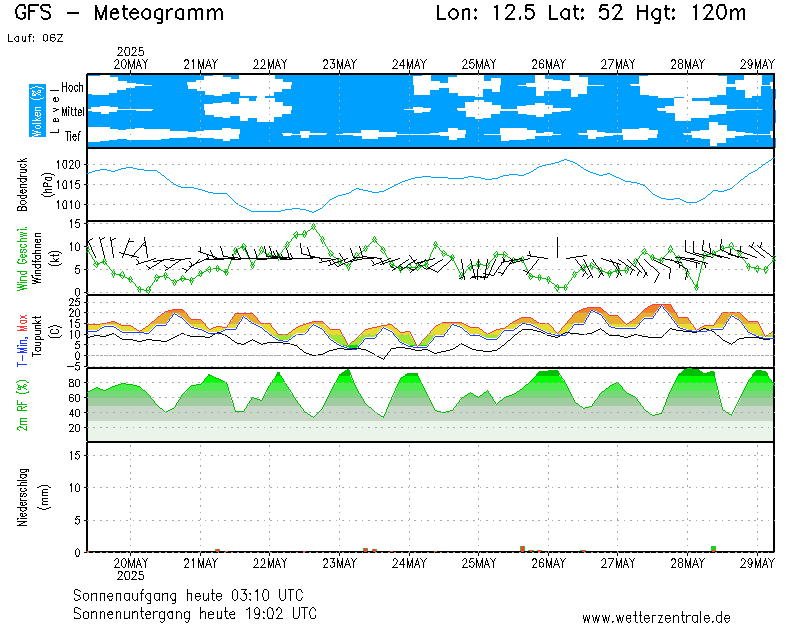The image size is (800, 625).
Task: Click the "Taupunkt" label
Action: pos(38,335)
